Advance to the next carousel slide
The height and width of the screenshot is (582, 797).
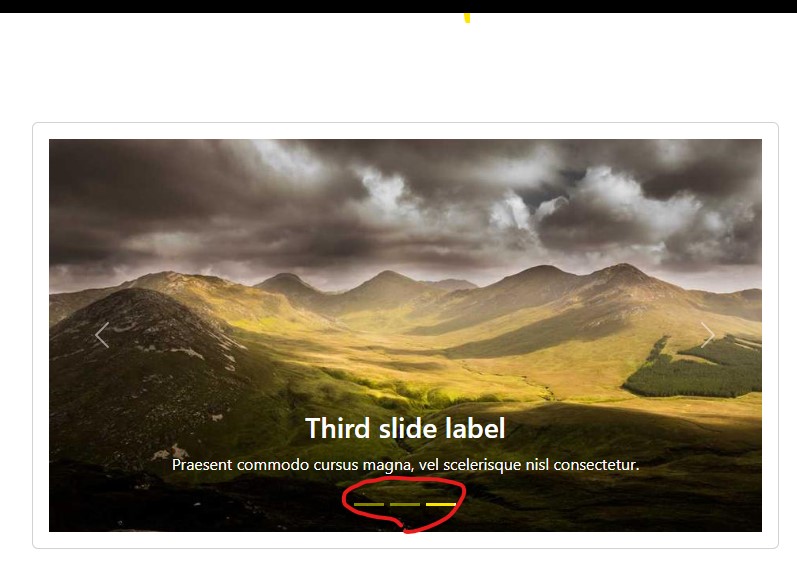tap(708, 335)
